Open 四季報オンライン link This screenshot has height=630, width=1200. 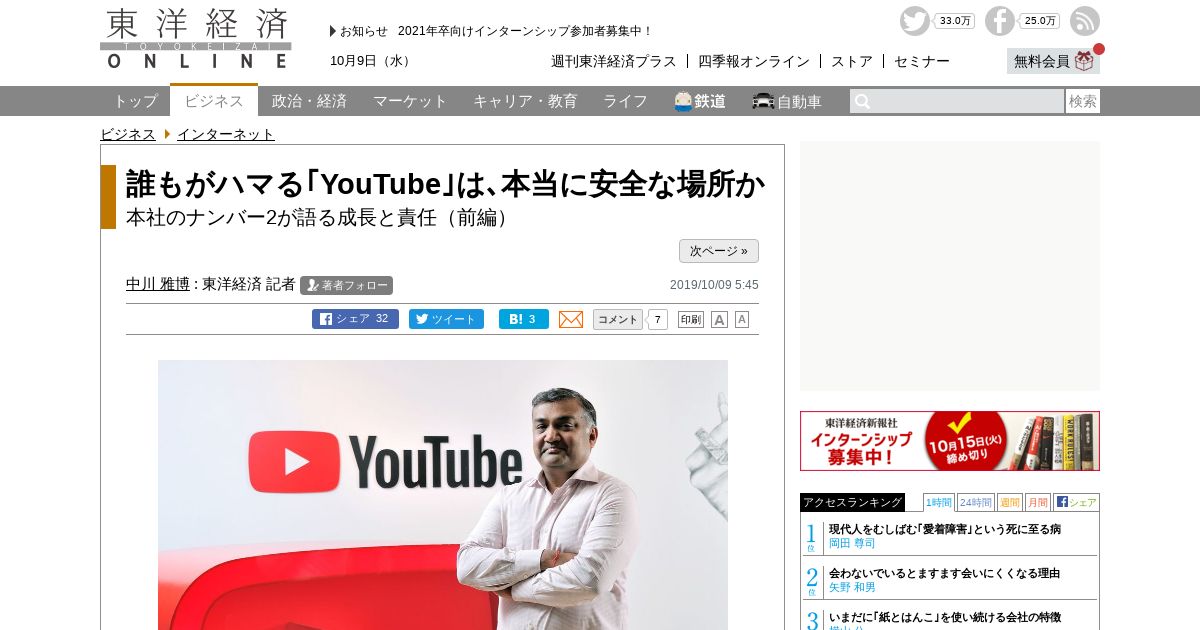click(x=754, y=61)
